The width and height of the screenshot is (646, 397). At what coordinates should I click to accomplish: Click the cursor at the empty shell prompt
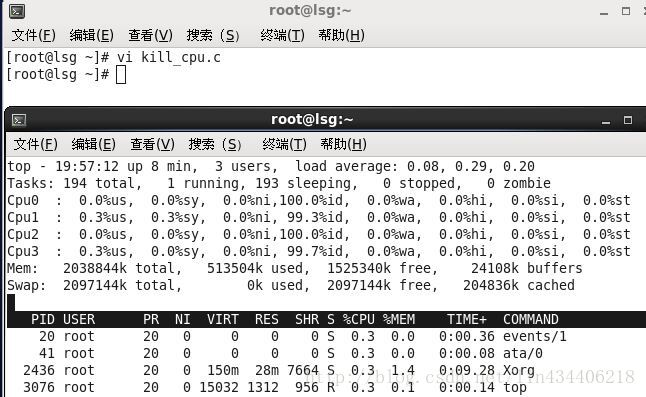click(x=121, y=75)
